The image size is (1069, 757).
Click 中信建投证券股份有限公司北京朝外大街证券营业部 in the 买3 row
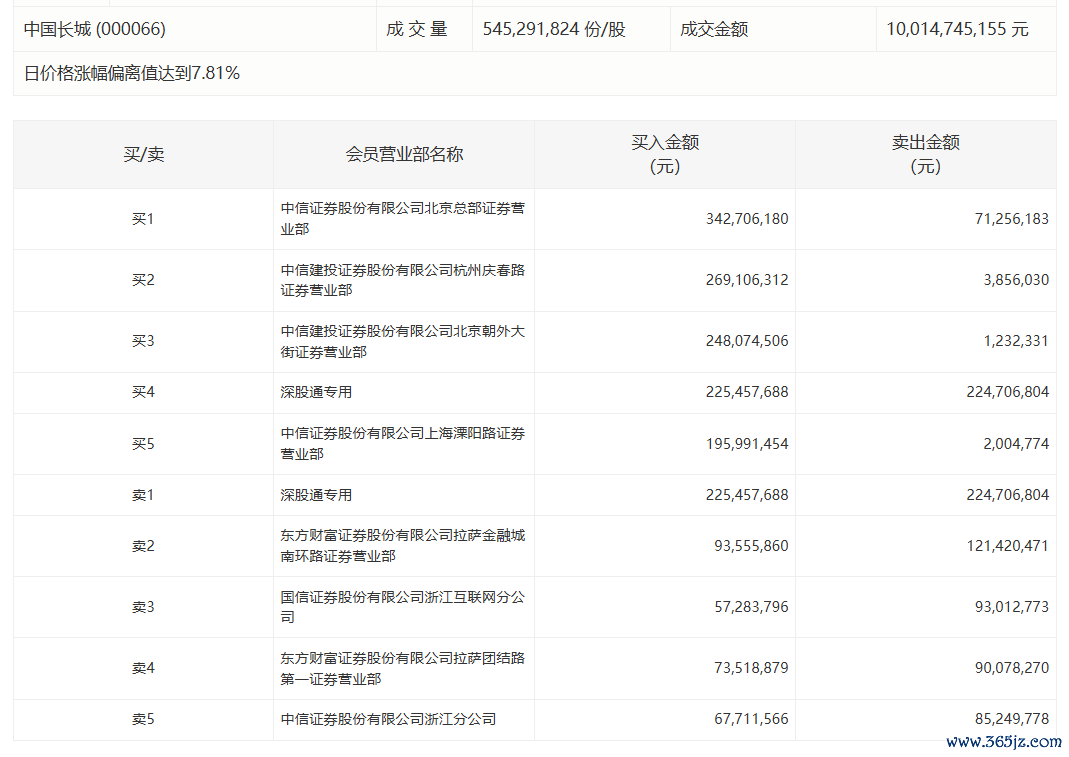(x=403, y=341)
